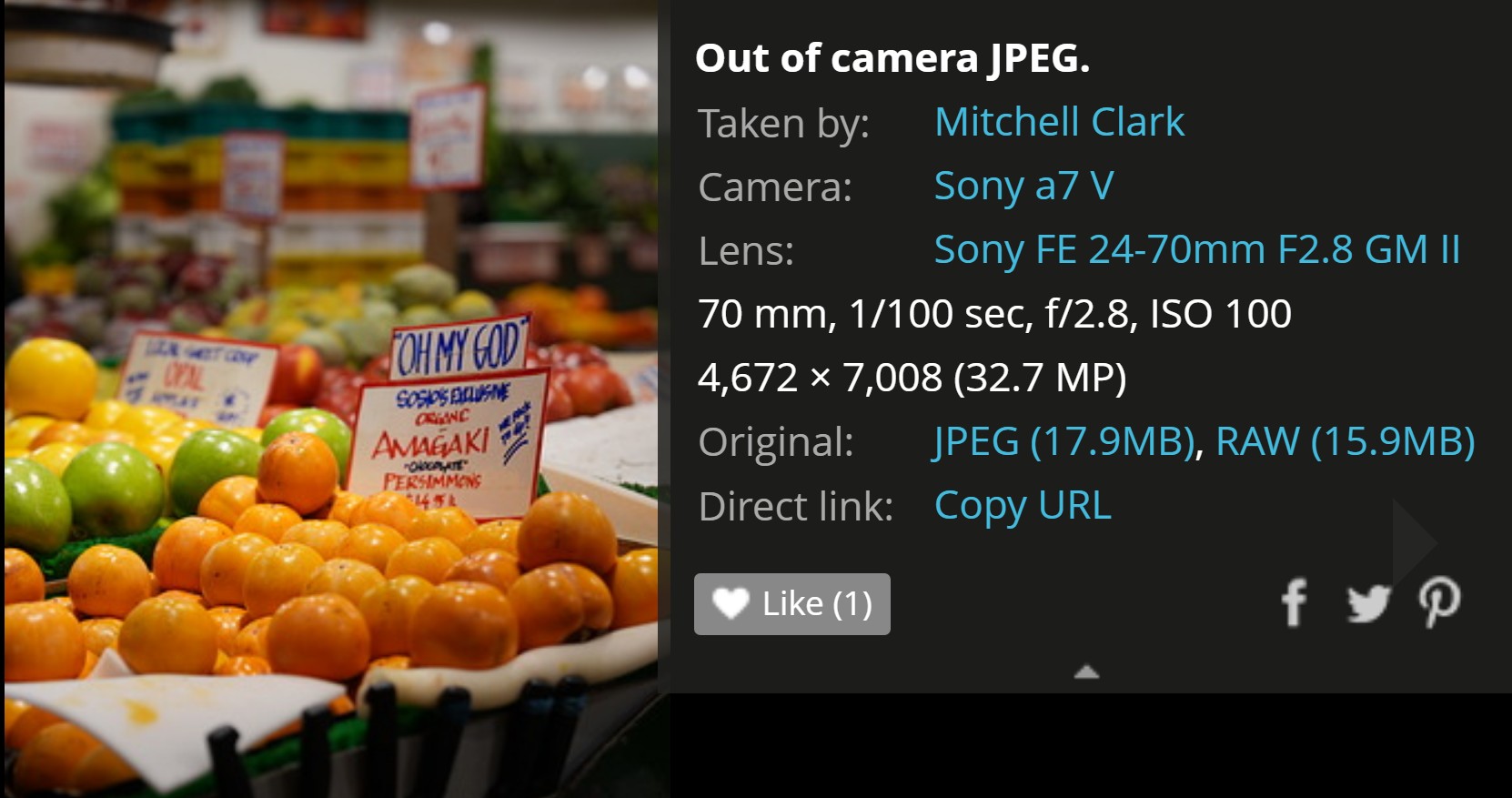Click the heart icon in Like button
Viewport: 1512px width, 798px height.
730,603
